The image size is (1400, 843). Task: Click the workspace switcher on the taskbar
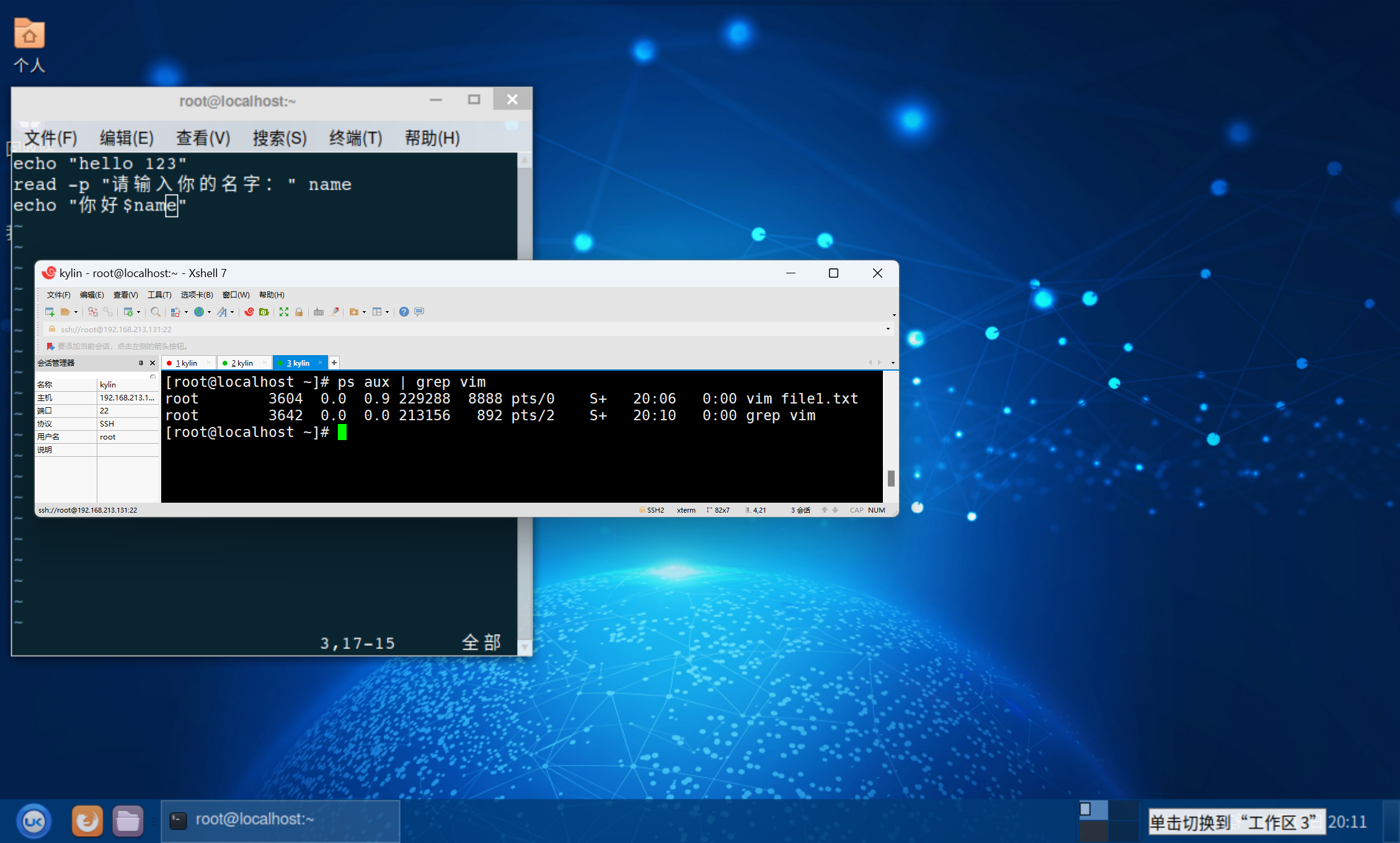click(1110, 821)
